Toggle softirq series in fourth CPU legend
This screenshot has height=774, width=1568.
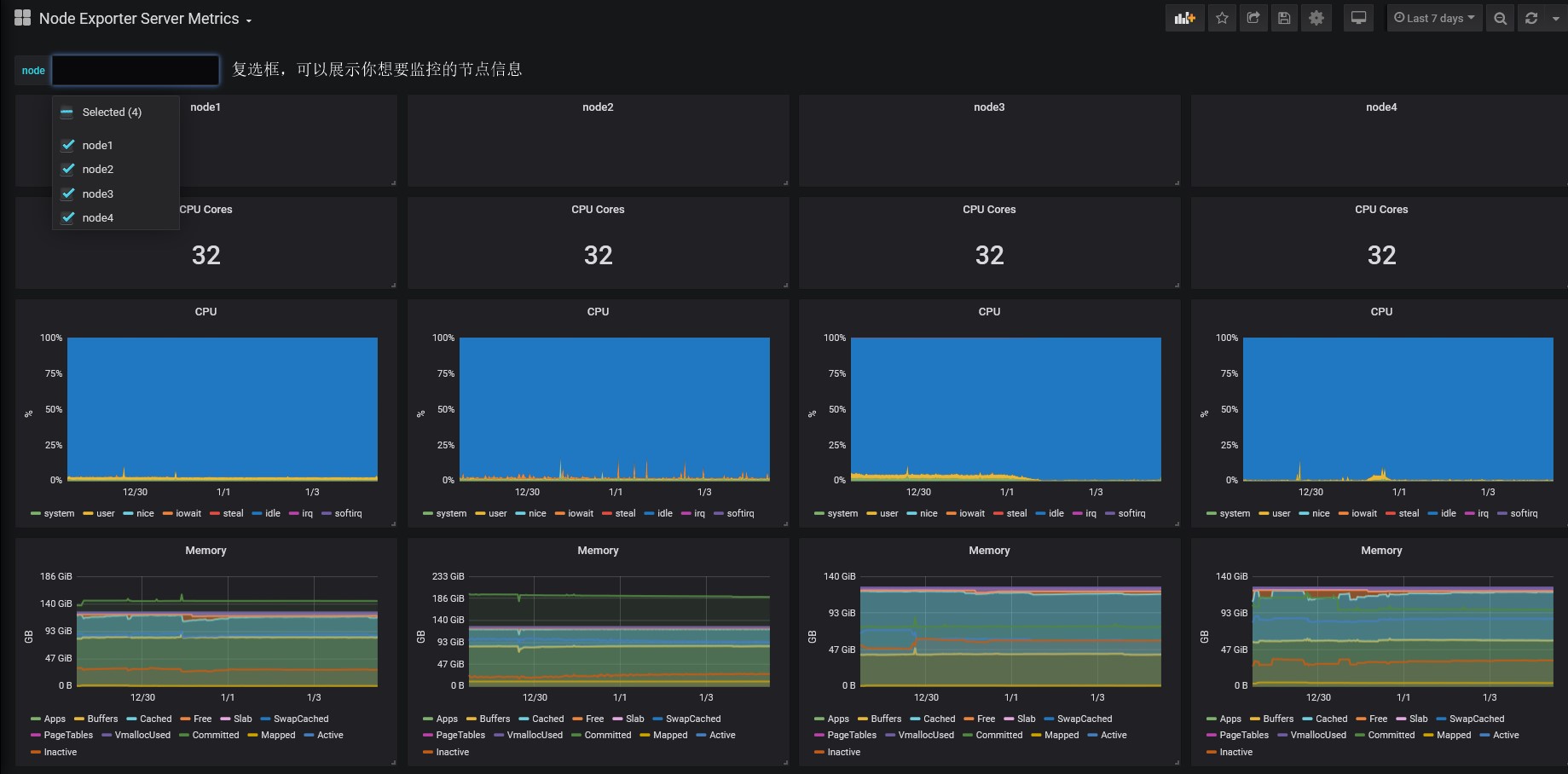pos(1524,513)
